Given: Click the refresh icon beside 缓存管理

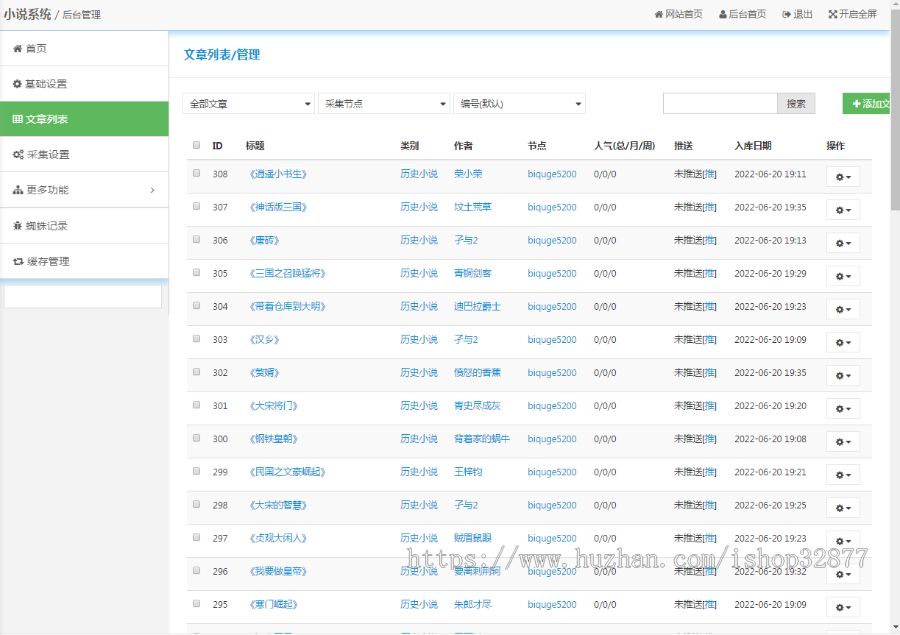Looking at the screenshot, I should (x=18, y=262).
